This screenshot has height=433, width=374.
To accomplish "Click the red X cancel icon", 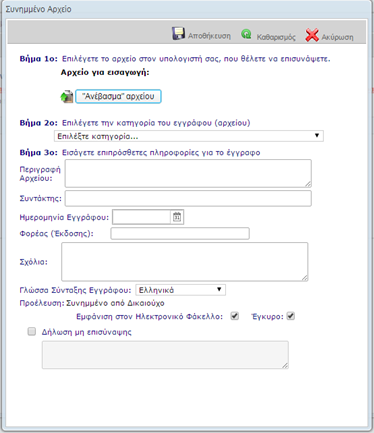I will 312,35.
